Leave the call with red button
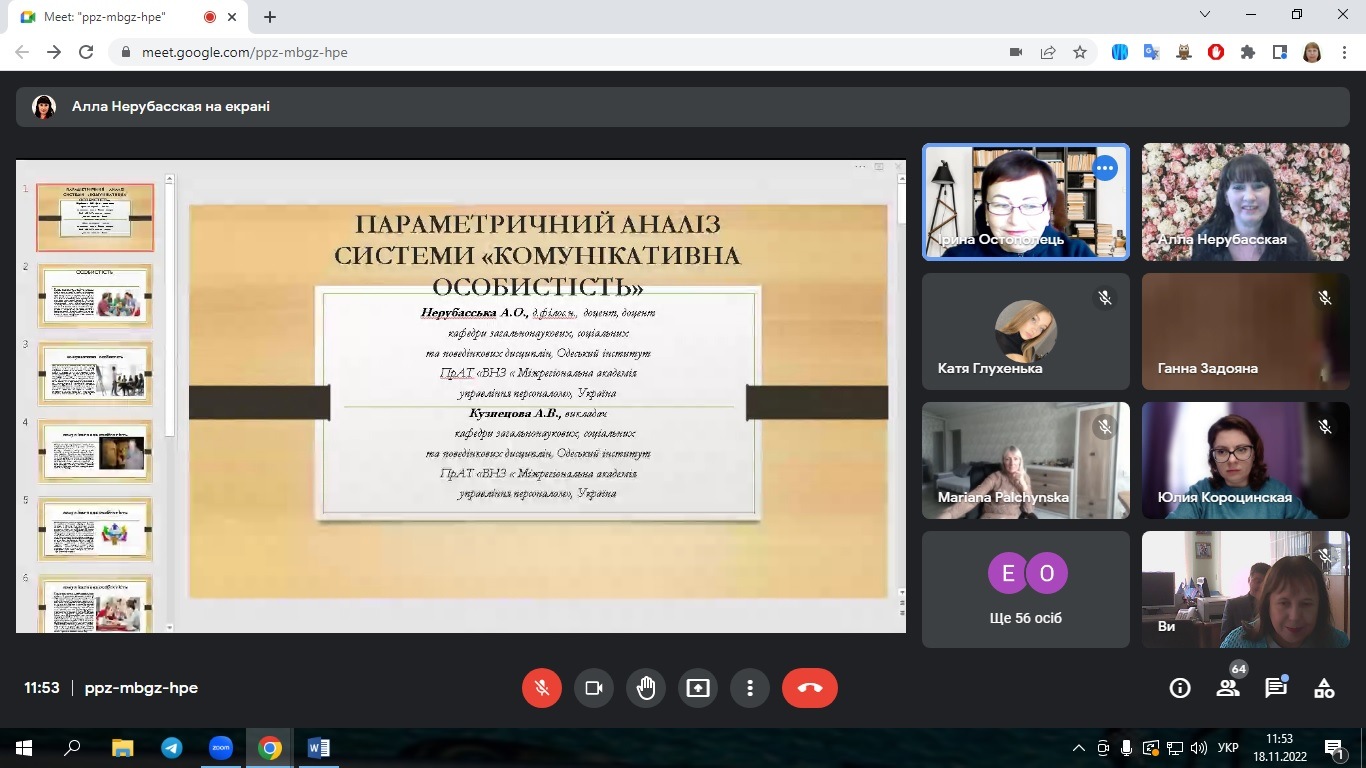1366x768 pixels. click(810, 688)
